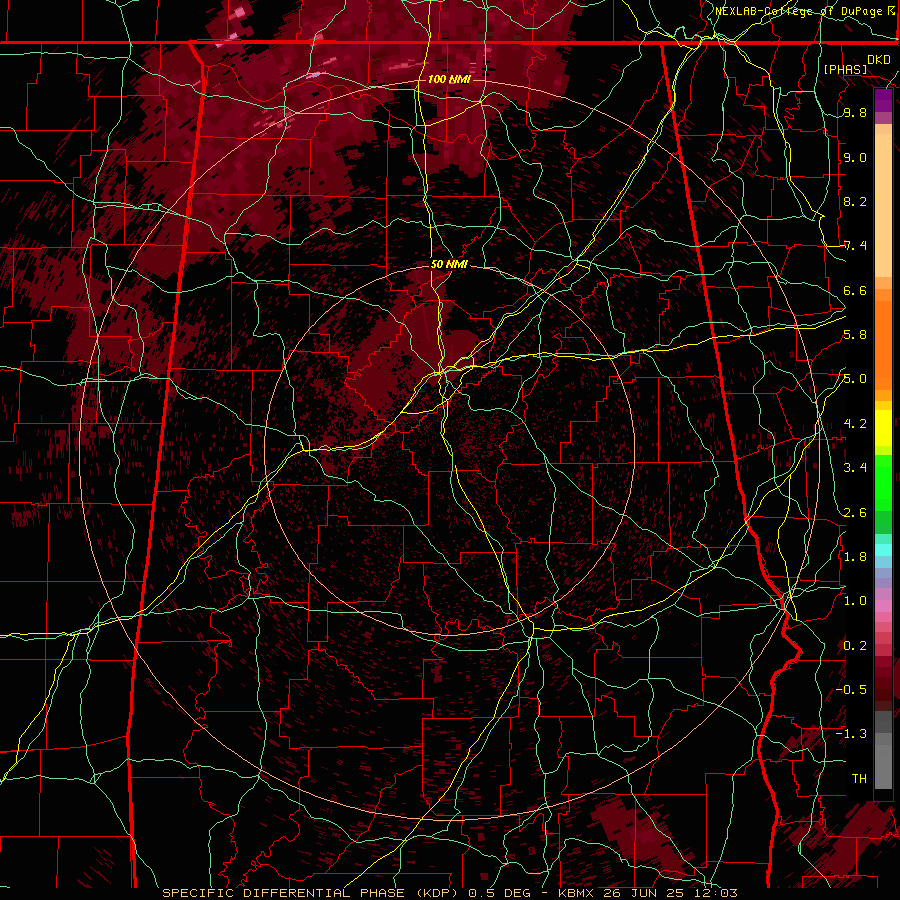
Task: Click the 5.8 value on the color scale
Action: (x=855, y=335)
